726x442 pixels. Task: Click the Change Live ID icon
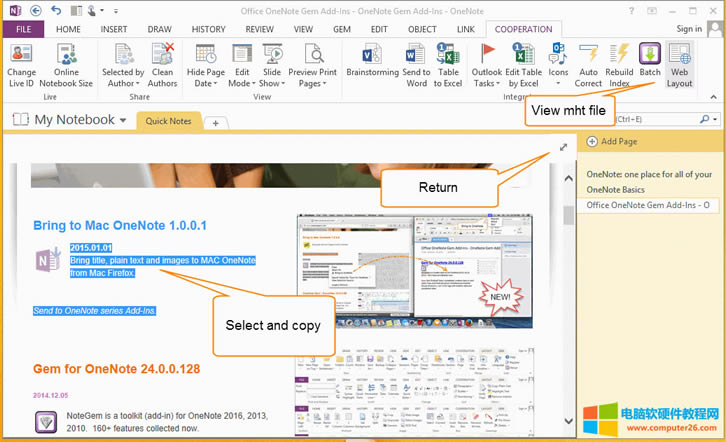[21, 57]
